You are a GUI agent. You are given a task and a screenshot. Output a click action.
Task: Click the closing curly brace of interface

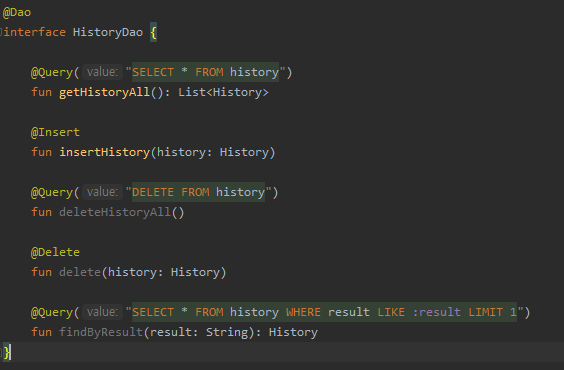7,352
